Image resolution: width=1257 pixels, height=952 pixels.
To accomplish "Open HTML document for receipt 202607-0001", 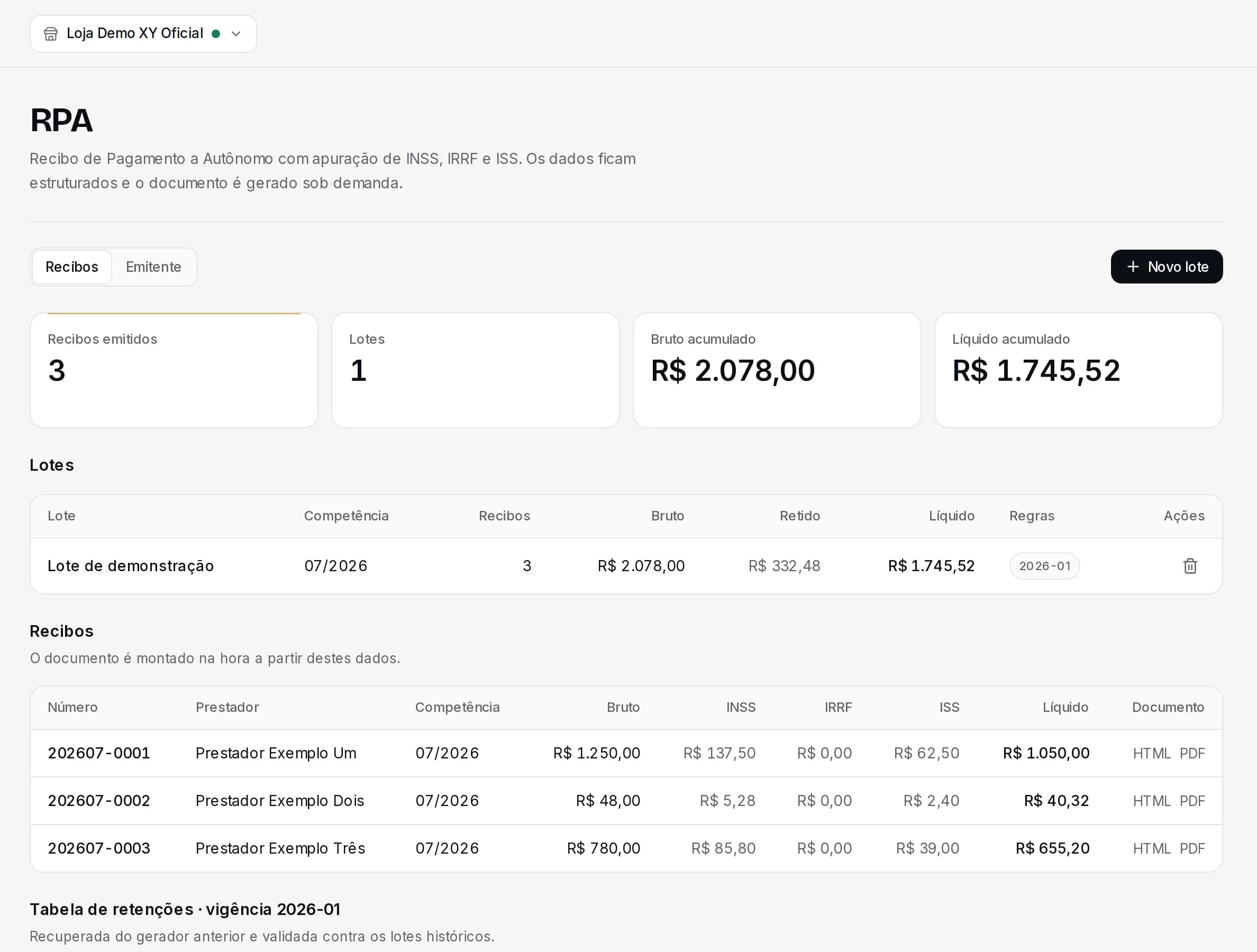I will (x=1151, y=753).
